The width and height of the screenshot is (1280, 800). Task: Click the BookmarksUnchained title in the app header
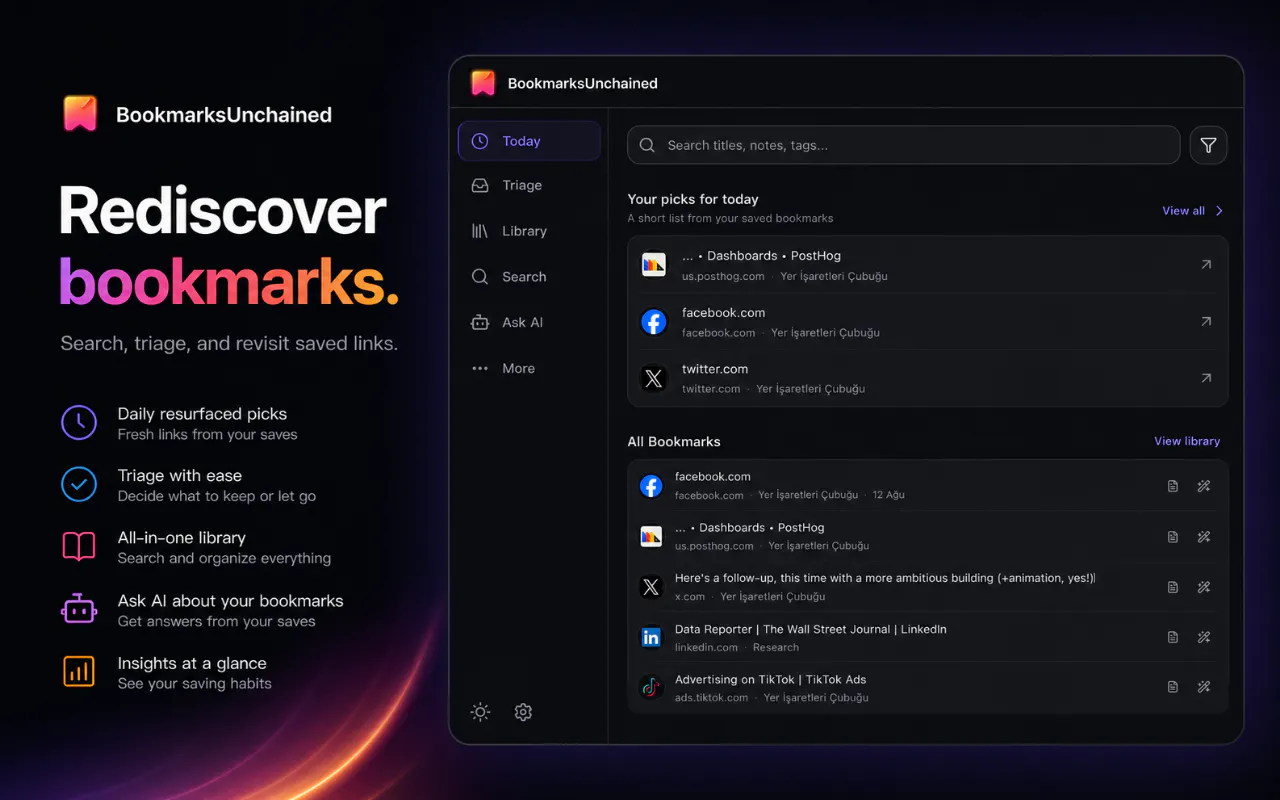(583, 83)
